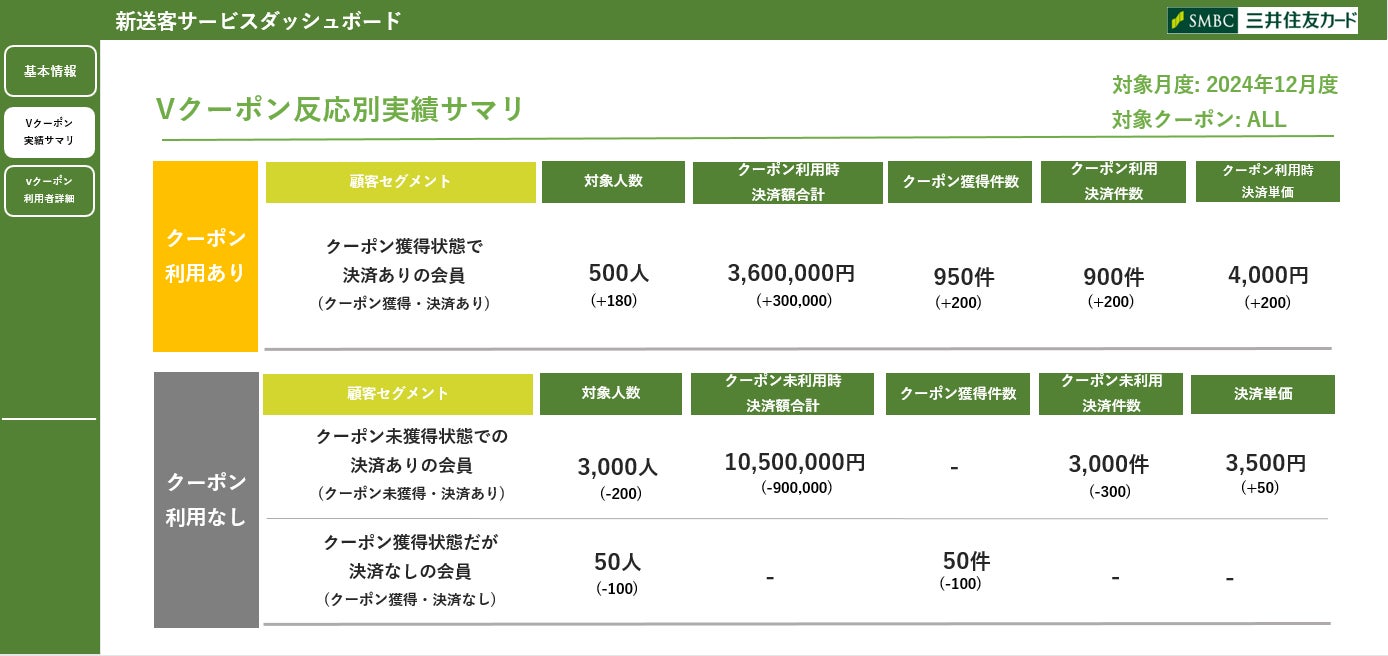Viewport: 1388px width, 656px height.
Task: Click the クーポン未利用時決済額合計 column header
Action: (782, 393)
